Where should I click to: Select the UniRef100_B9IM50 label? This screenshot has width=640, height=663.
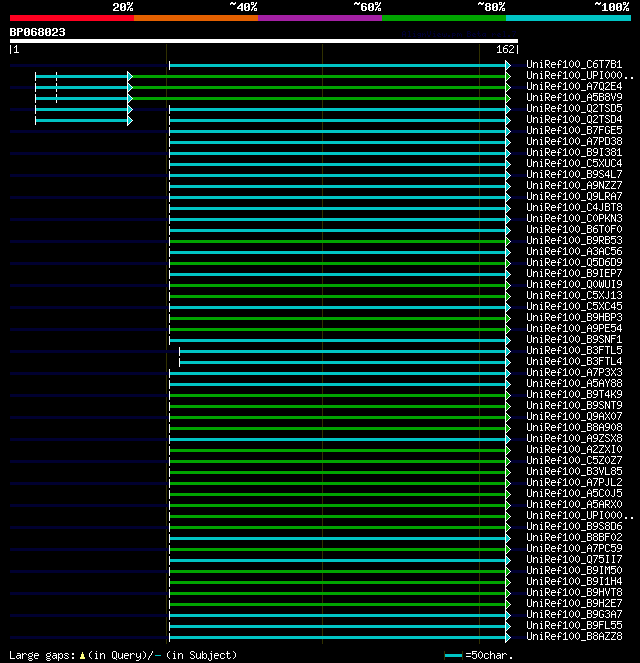[x=574, y=570]
